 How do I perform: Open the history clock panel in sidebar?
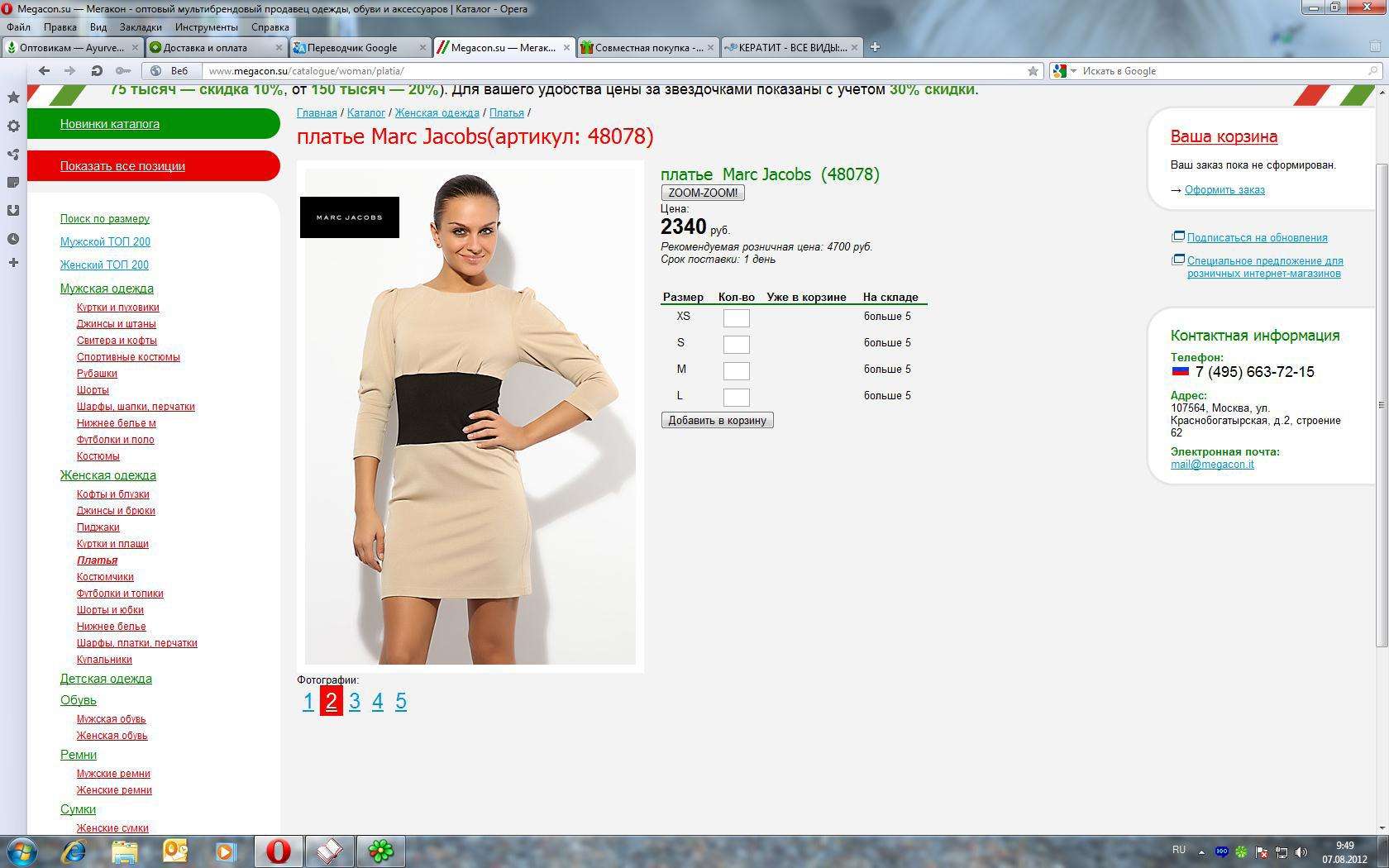click(13, 239)
